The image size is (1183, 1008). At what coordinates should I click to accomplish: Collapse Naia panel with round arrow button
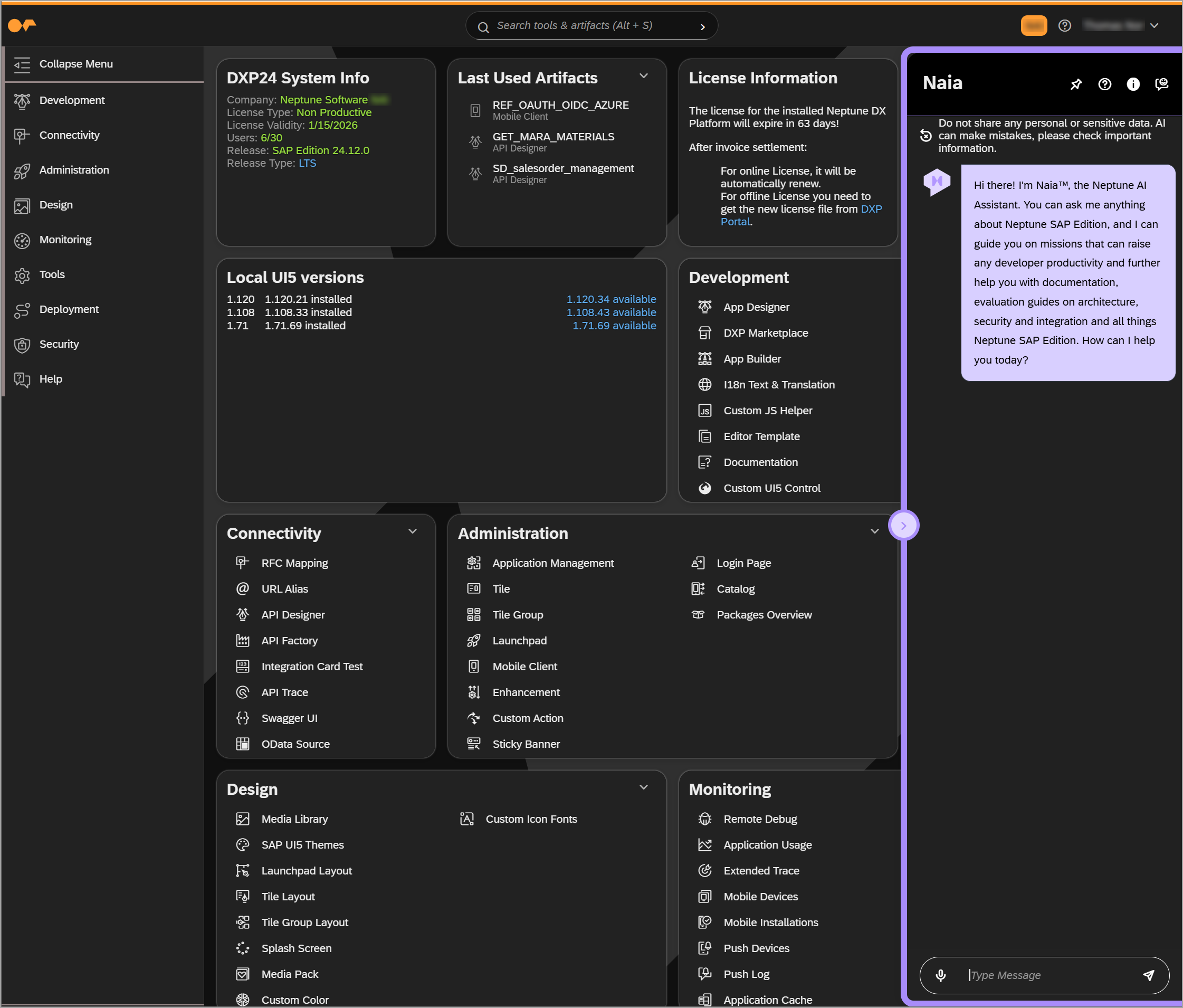click(903, 526)
